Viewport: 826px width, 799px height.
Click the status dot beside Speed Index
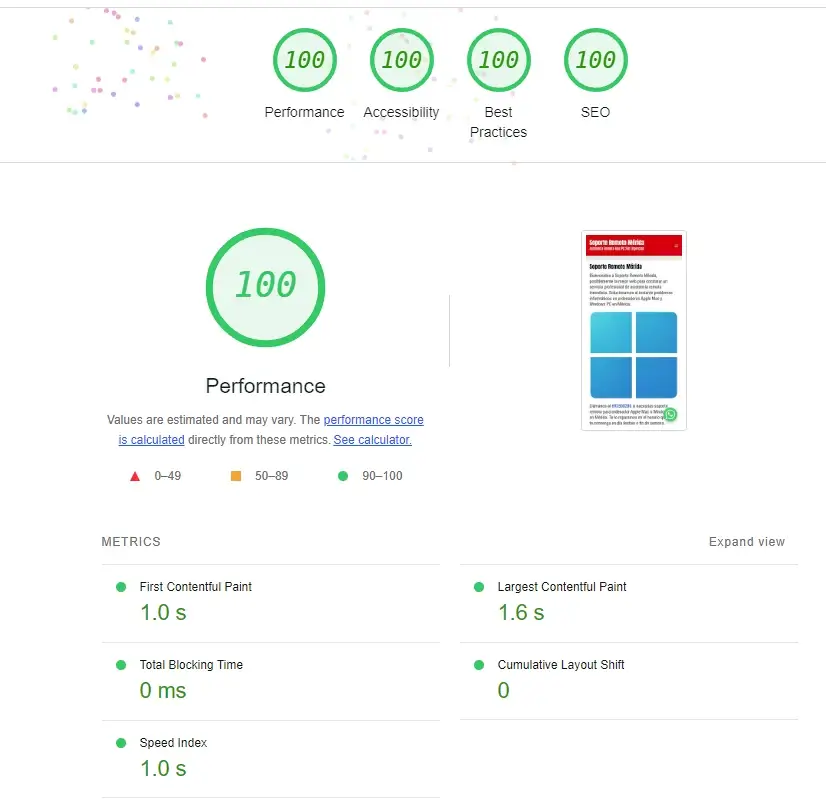[x=122, y=743]
